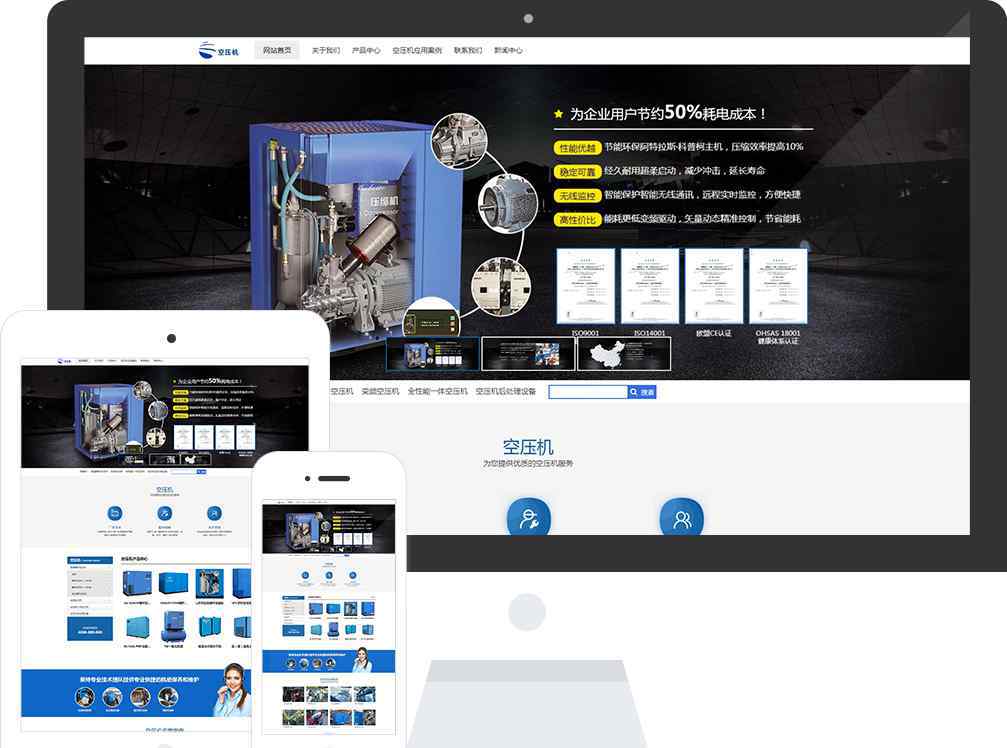Click the blue category header in tablet sidebar
This screenshot has width=1007, height=748.
(90, 560)
